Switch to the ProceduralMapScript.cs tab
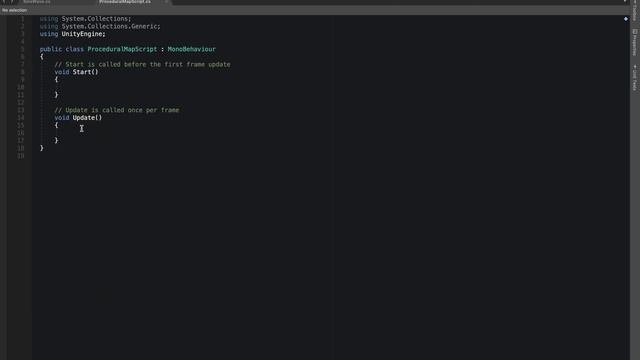 pyautogui.click(x=125, y=2)
